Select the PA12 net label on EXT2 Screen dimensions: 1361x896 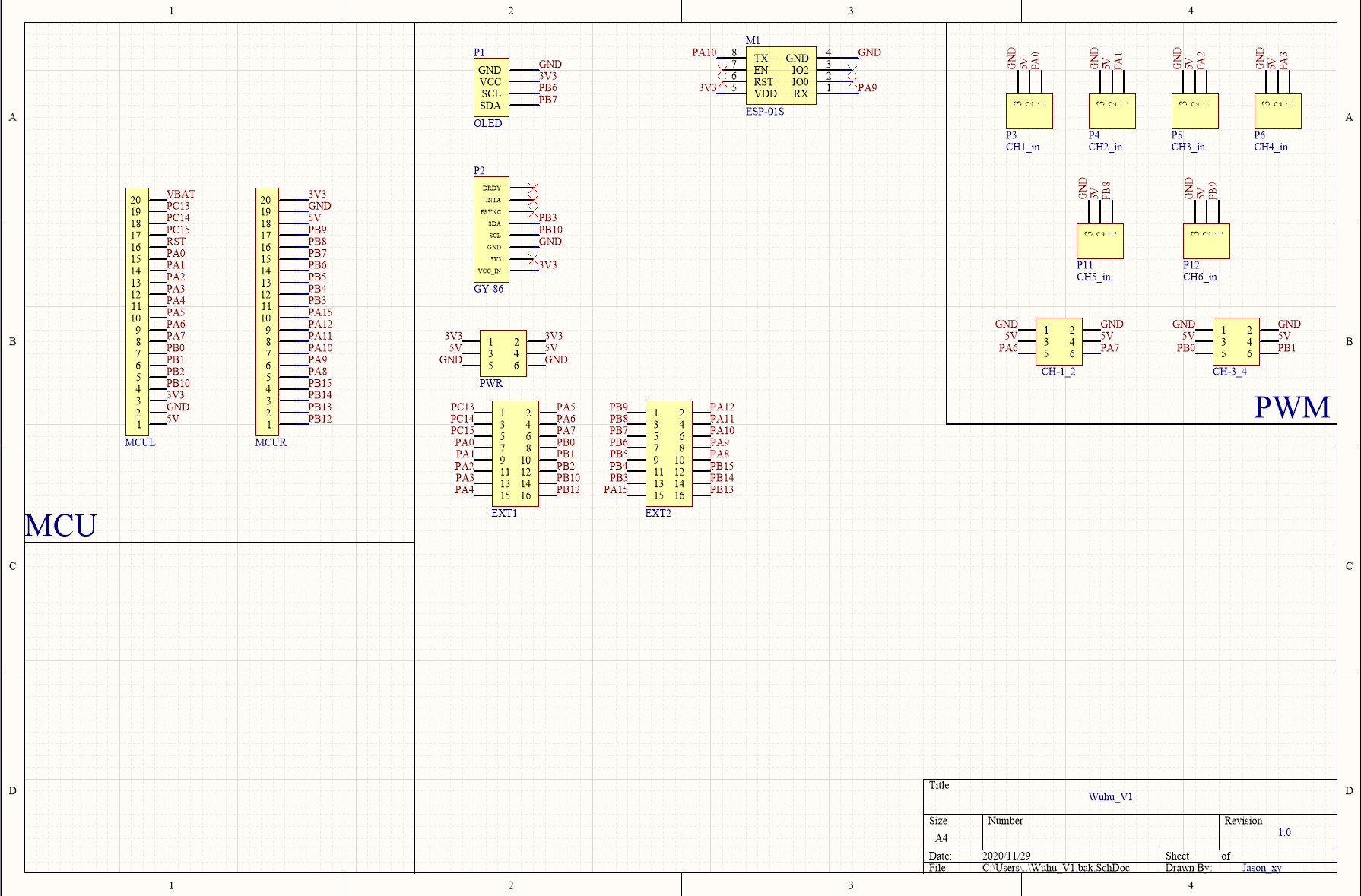pyautogui.click(x=722, y=407)
